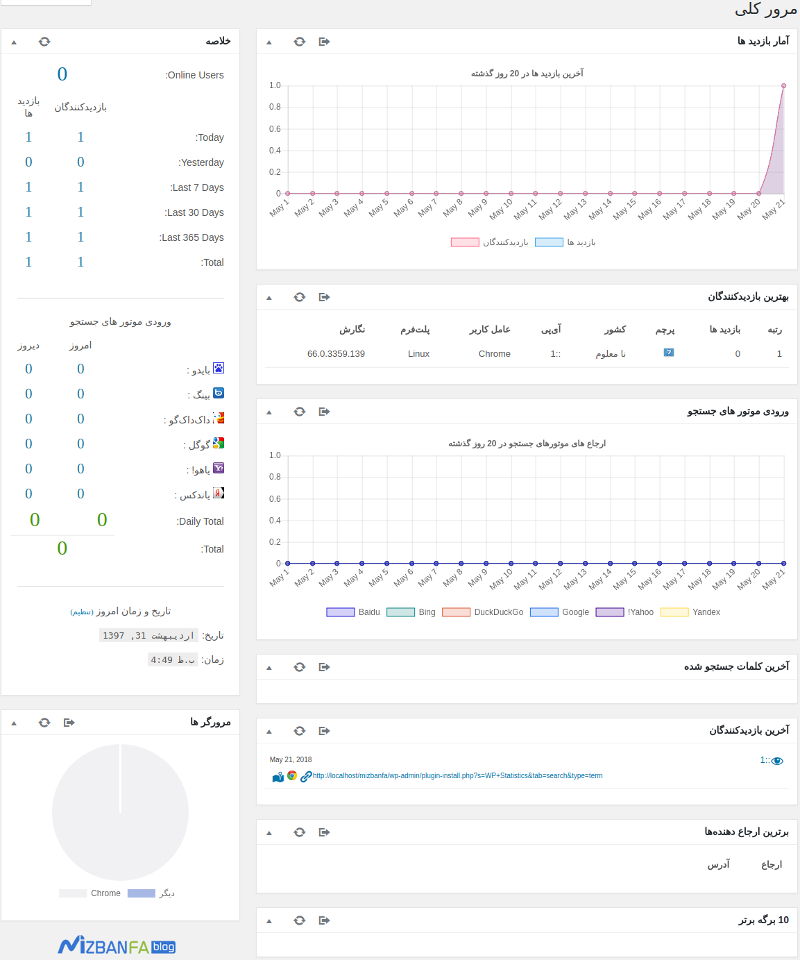This screenshot has height=960, width=800.
Task: Click the Chrome browser icon of latest visitor
Action: [292, 776]
